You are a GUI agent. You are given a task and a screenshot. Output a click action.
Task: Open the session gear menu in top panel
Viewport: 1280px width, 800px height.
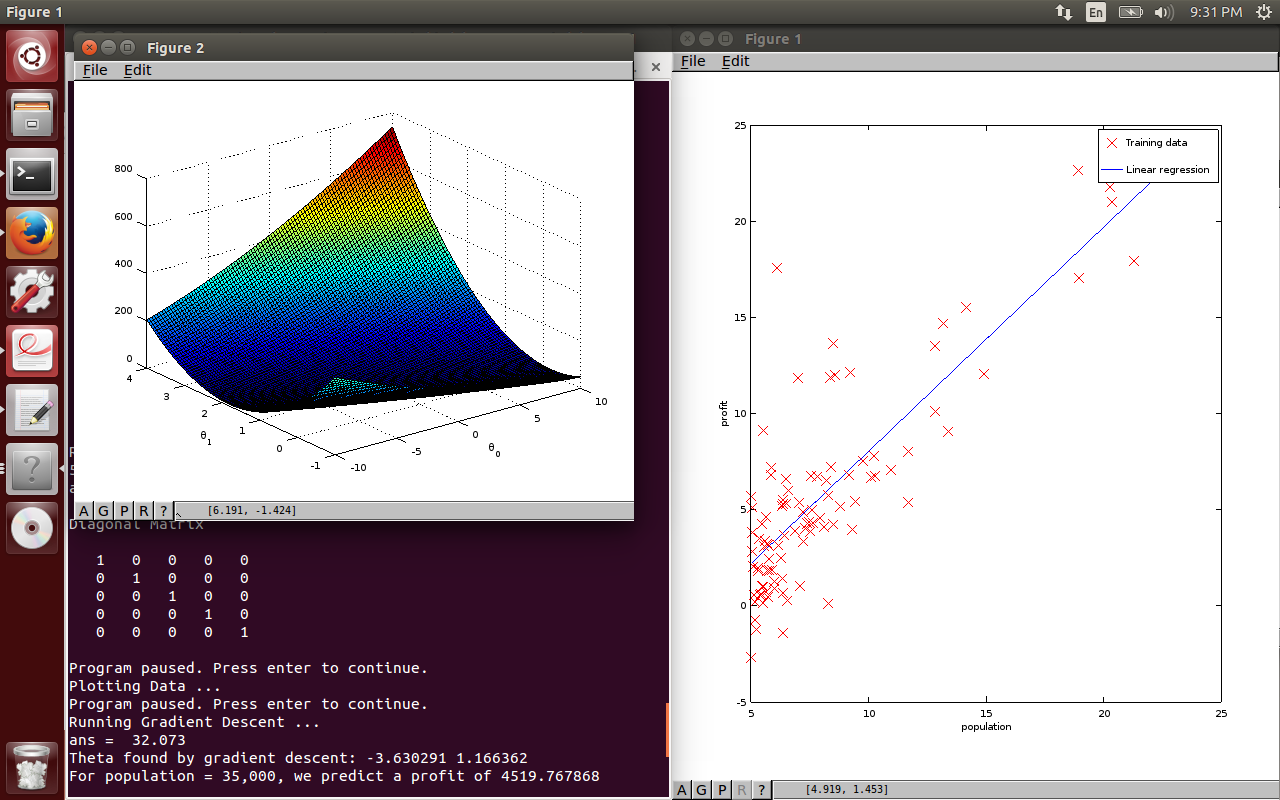click(1260, 12)
